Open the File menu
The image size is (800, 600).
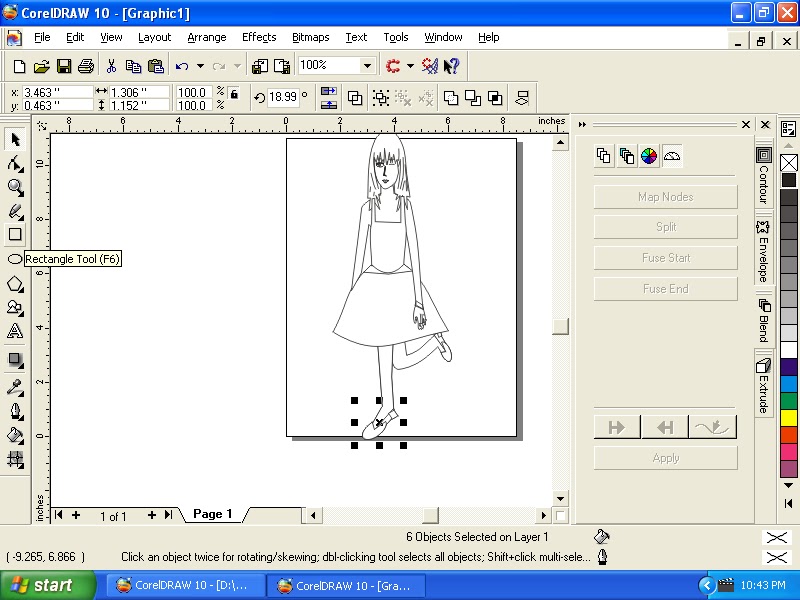(42, 37)
